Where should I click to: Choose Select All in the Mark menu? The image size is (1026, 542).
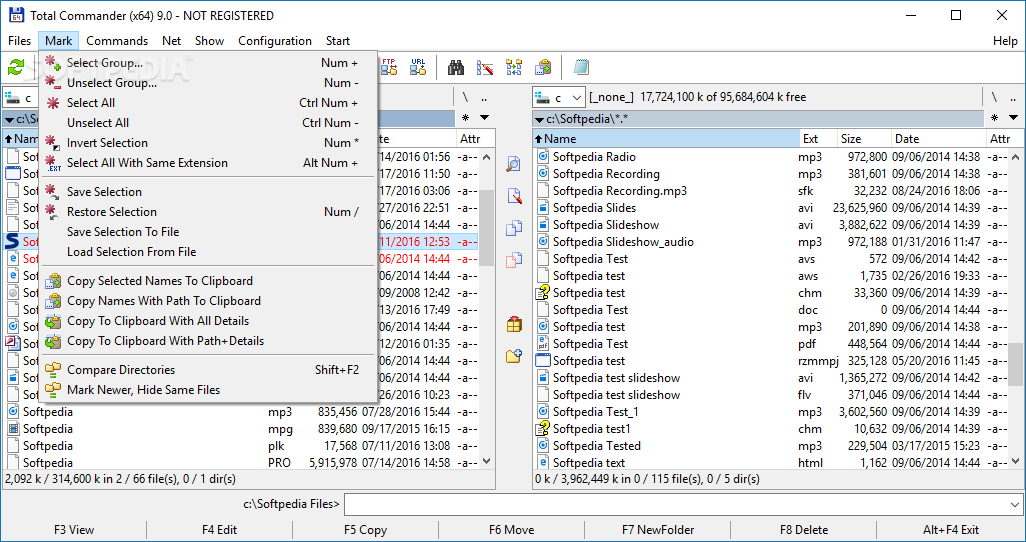tap(208, 103)
